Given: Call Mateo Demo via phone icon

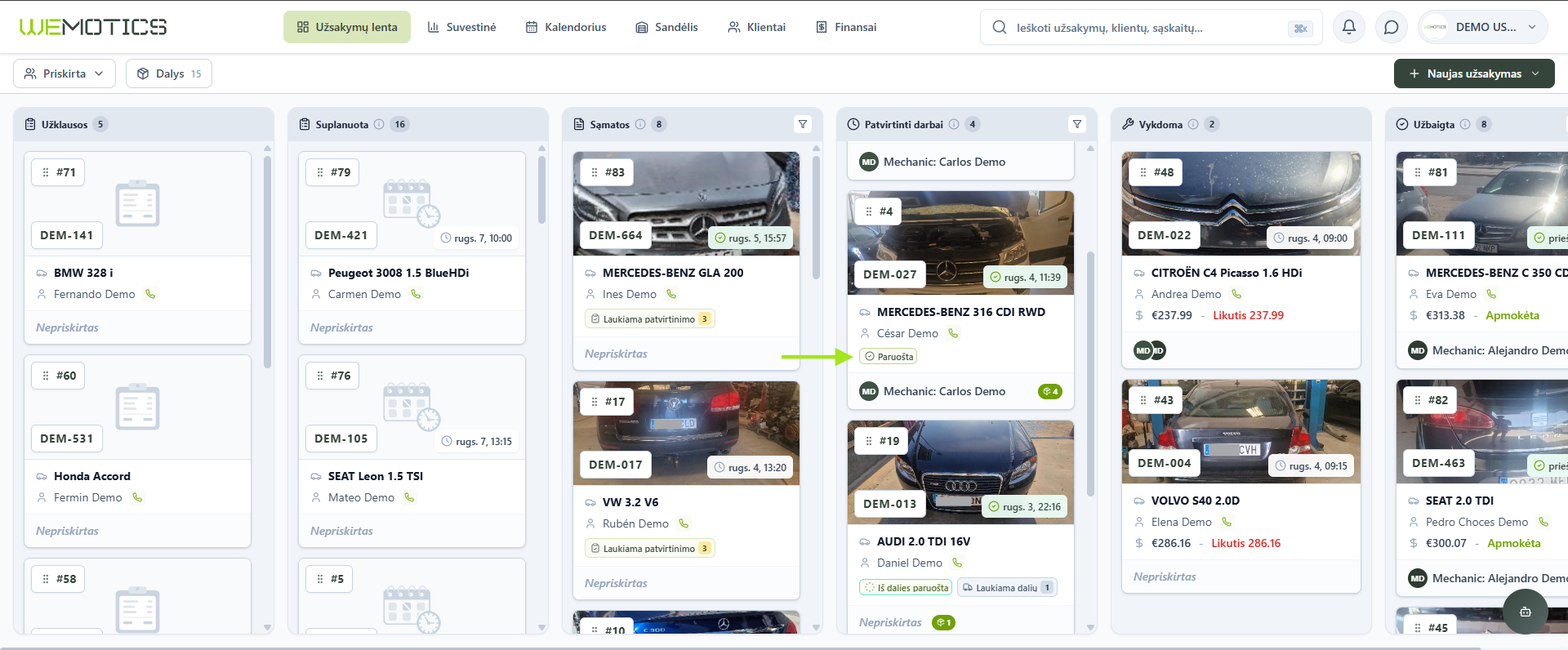Looking at the screenshot, I should tap(409, 497).
